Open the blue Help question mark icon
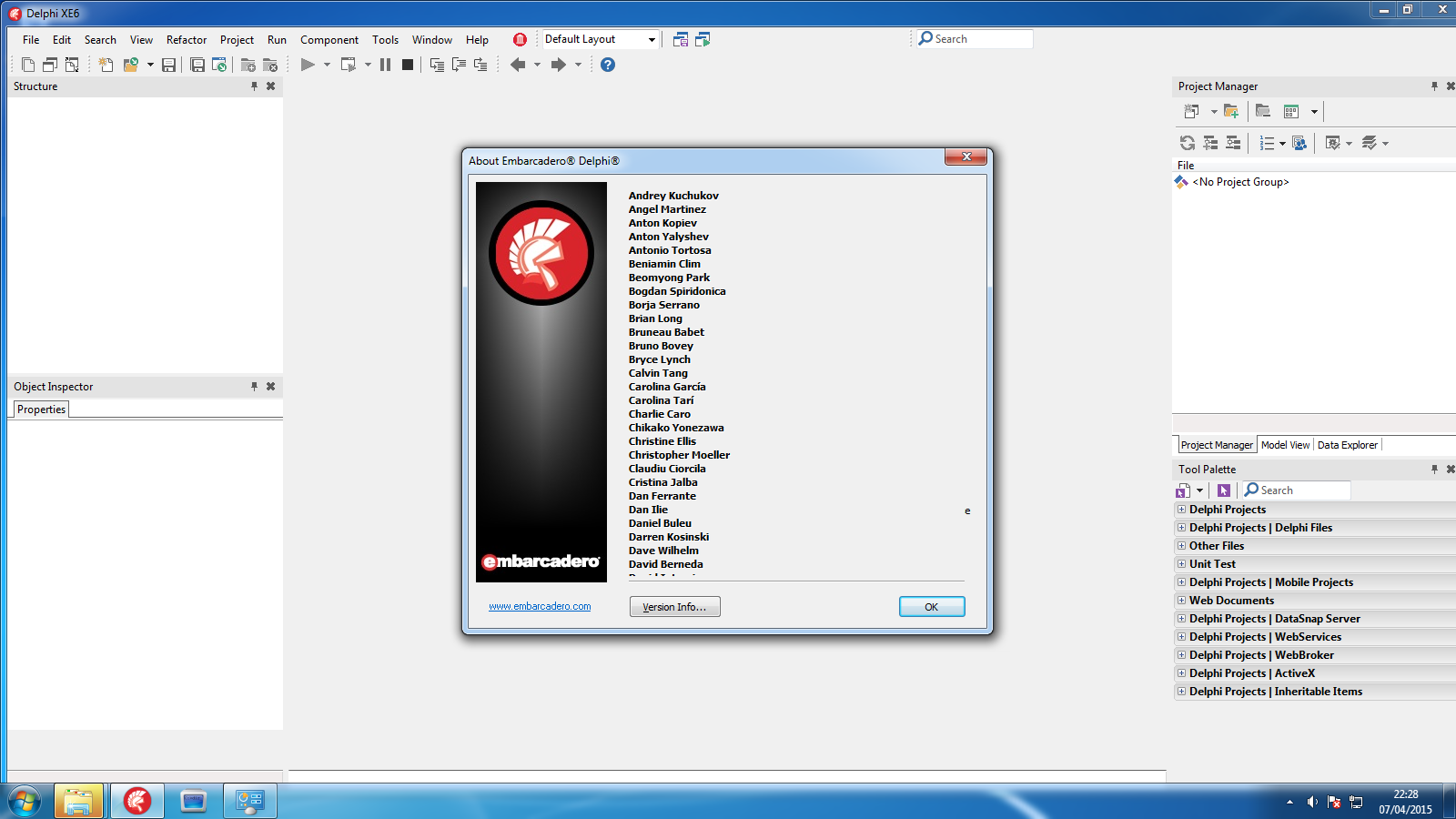The width and height of the screenshot is (1456, 819). pos(608,65)
